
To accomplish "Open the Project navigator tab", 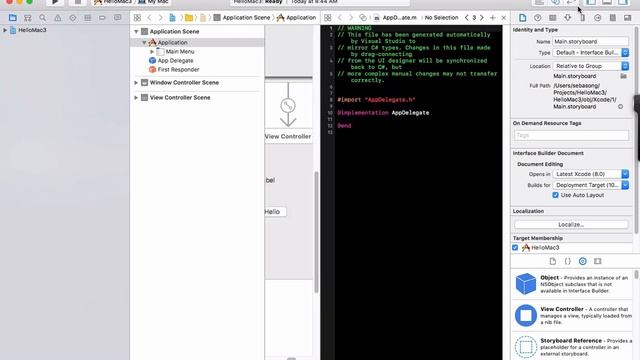I will coord(13,18).
